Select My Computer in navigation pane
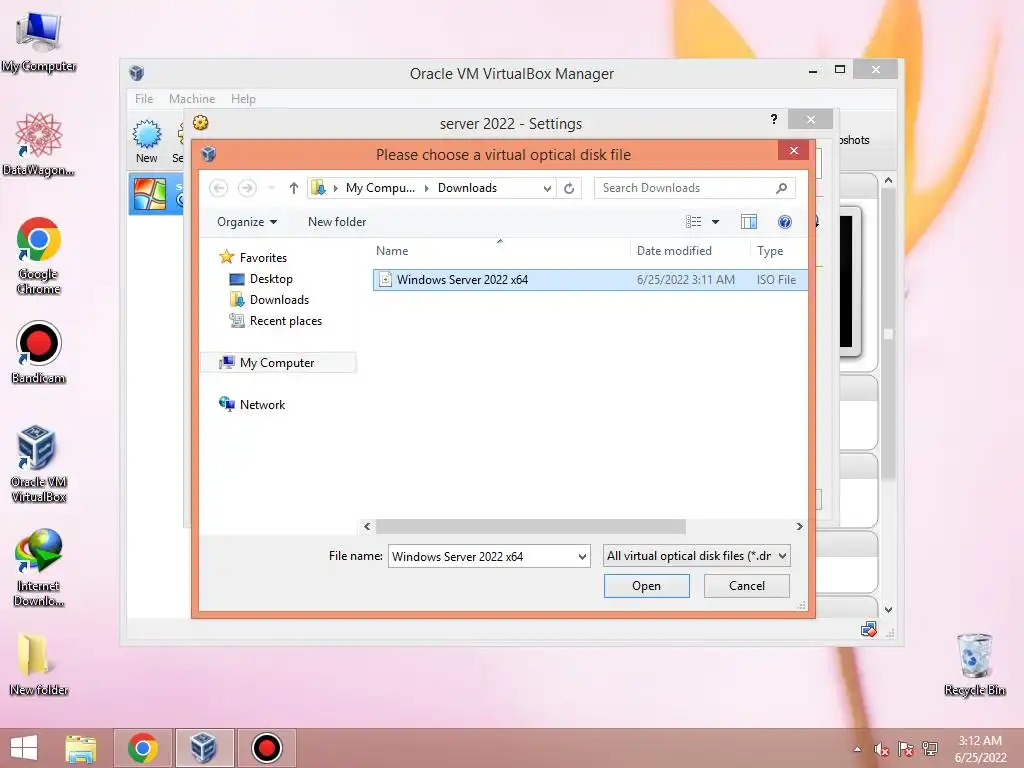 pyautogui.click(x=279, y=362)
